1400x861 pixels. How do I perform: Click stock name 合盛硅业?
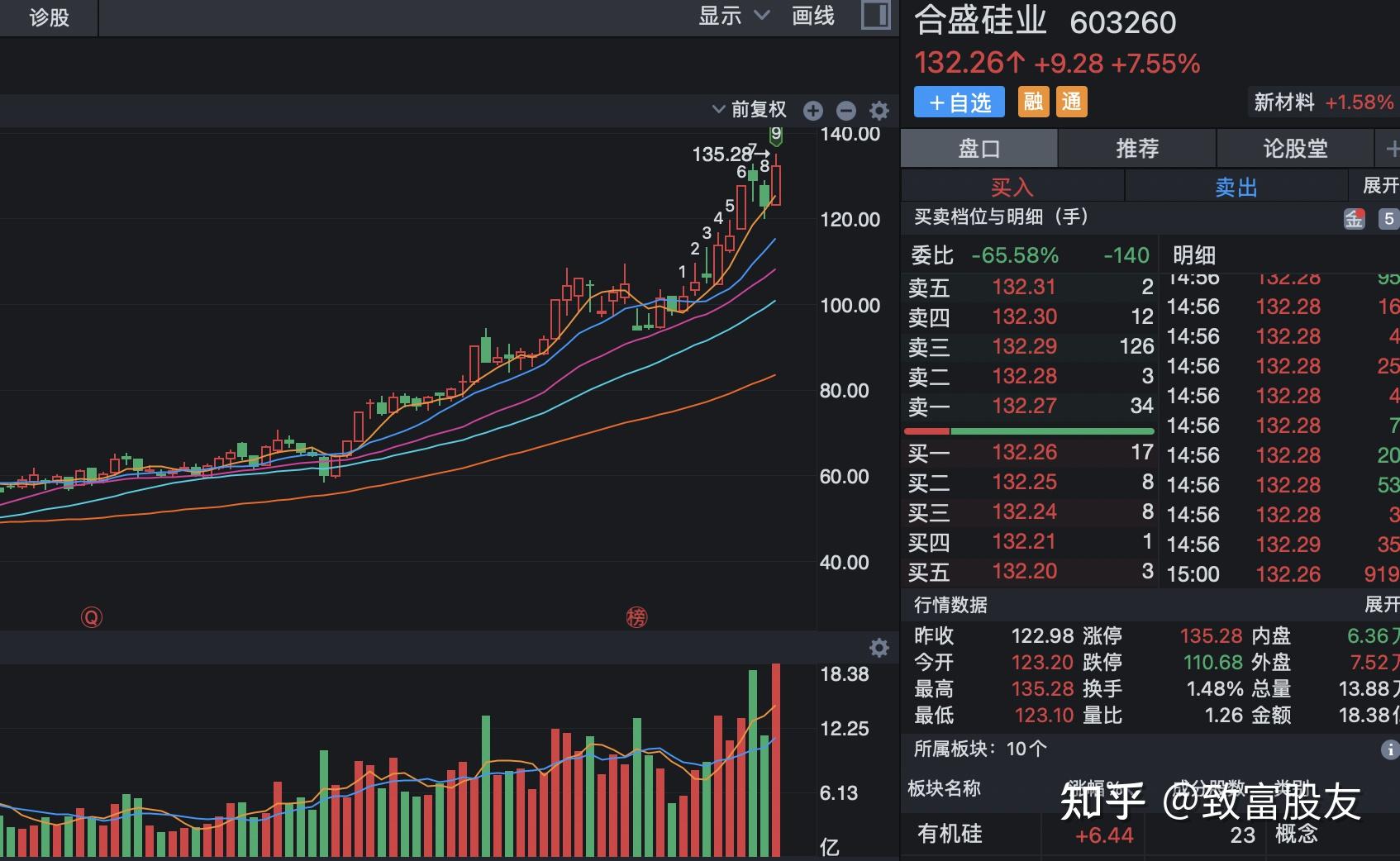pos(980,21)
